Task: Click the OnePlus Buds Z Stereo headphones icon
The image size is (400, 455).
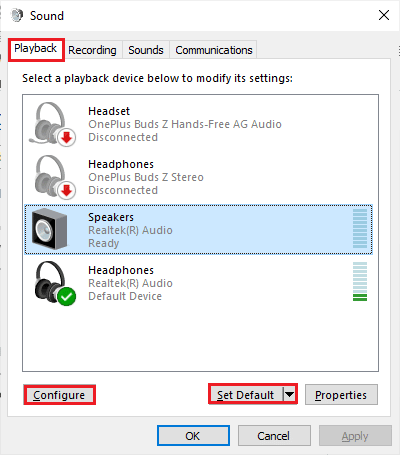Action: [55, 177]
